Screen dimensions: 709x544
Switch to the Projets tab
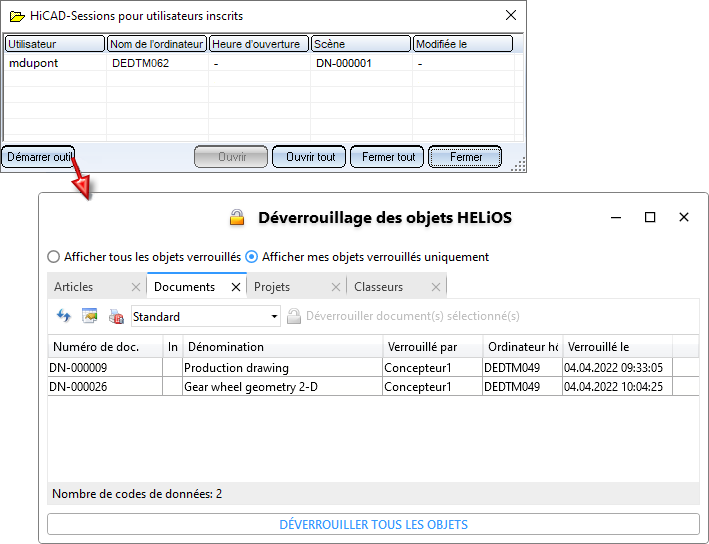click(297, 287)
